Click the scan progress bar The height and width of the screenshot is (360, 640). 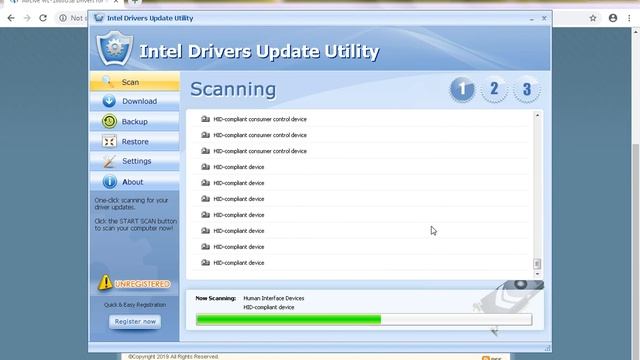point(364,319)
